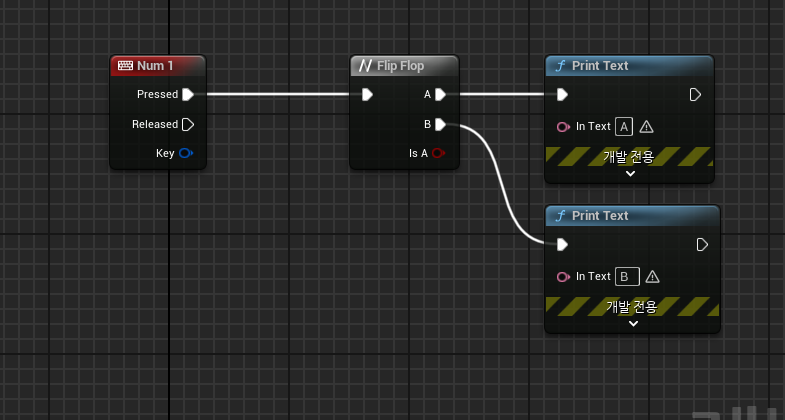Select the Num 1 node title
785x420 pixels.
[155, 66]
